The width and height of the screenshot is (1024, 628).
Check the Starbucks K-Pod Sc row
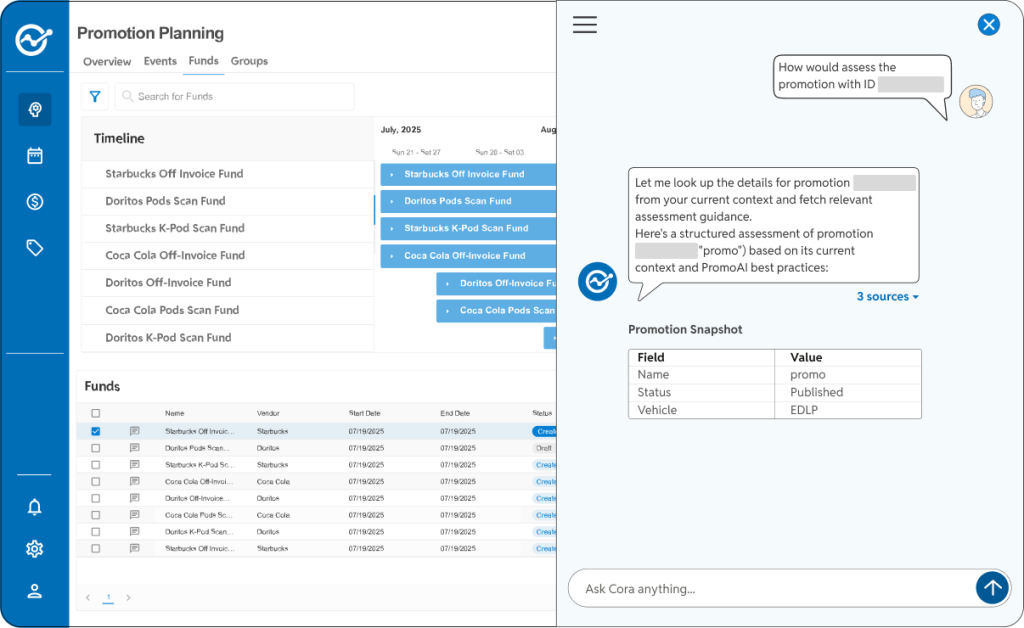(96, 465)
